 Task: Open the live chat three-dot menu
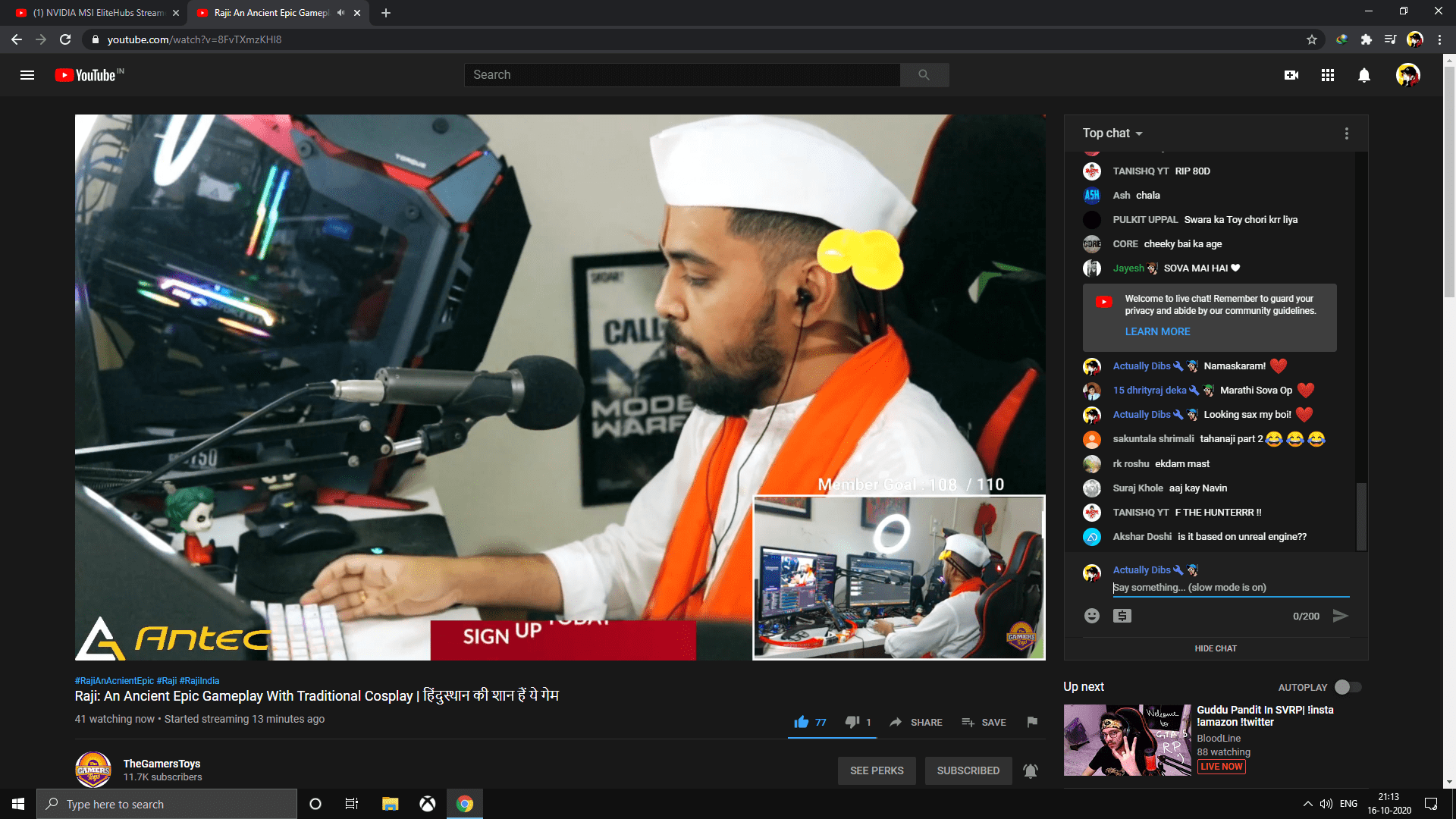tap(1347, 133)
